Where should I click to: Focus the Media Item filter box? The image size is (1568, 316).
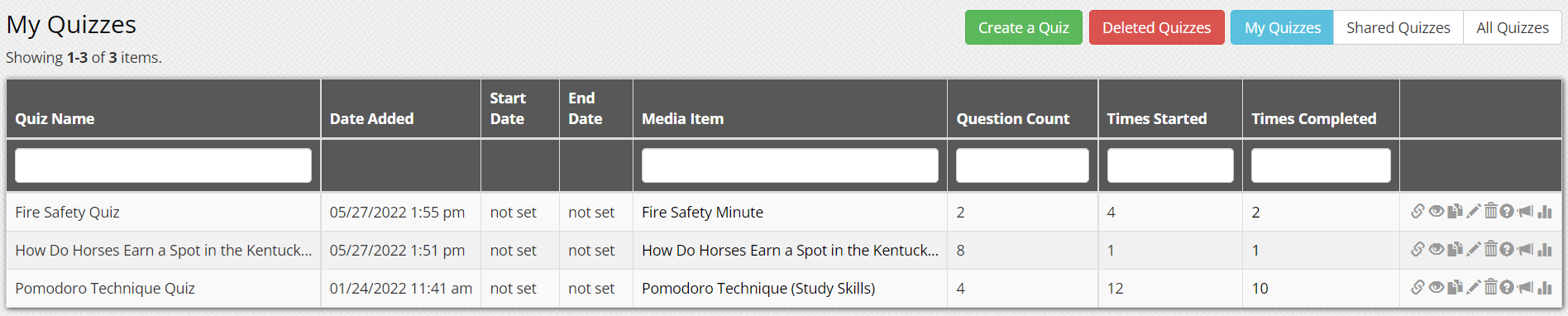[790, 165]
